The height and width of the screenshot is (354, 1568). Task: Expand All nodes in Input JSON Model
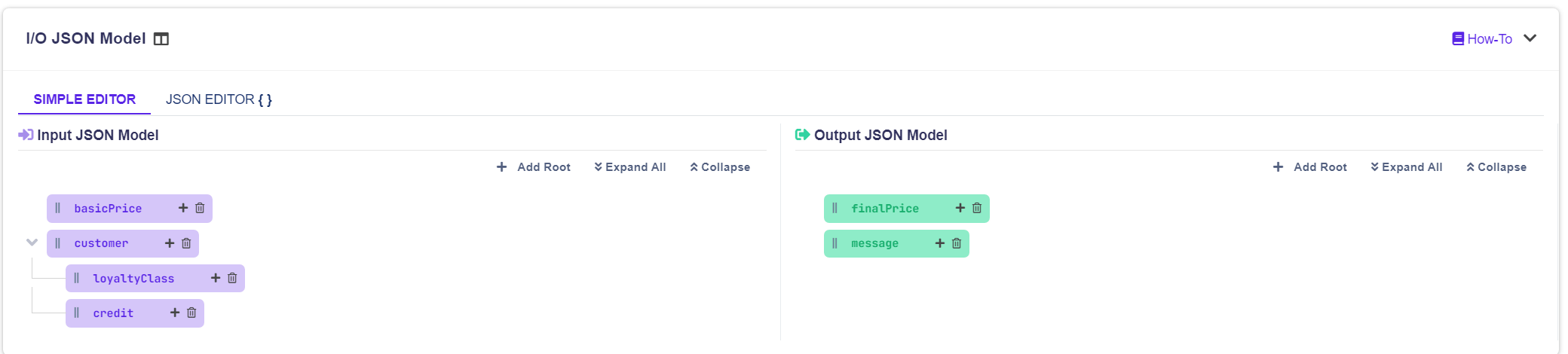coord(630,167)
